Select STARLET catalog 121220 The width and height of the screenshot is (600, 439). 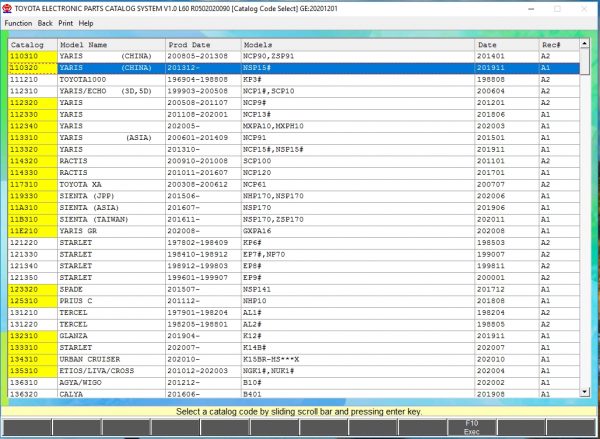coord(293,243)
